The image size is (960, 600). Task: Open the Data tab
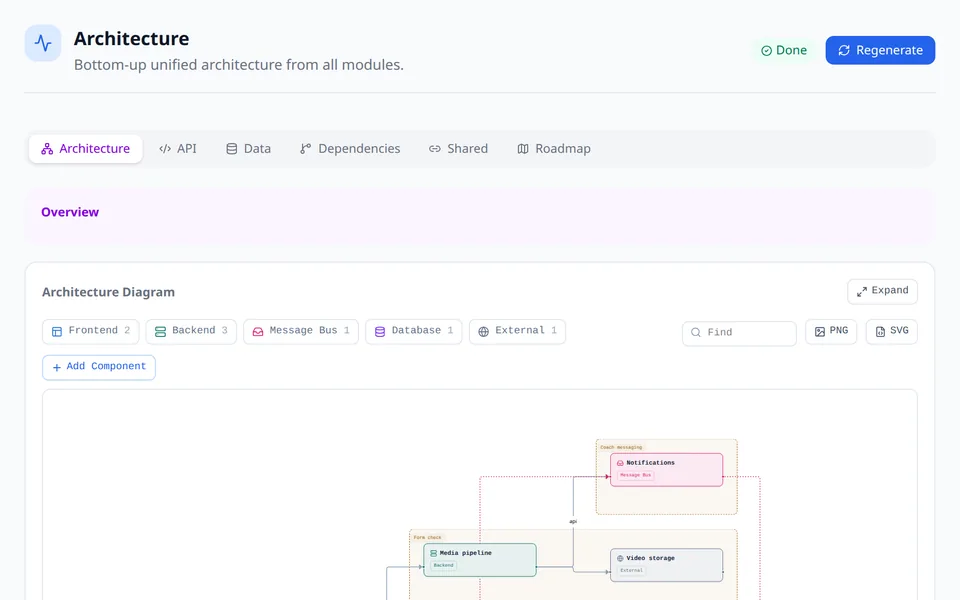248,149
